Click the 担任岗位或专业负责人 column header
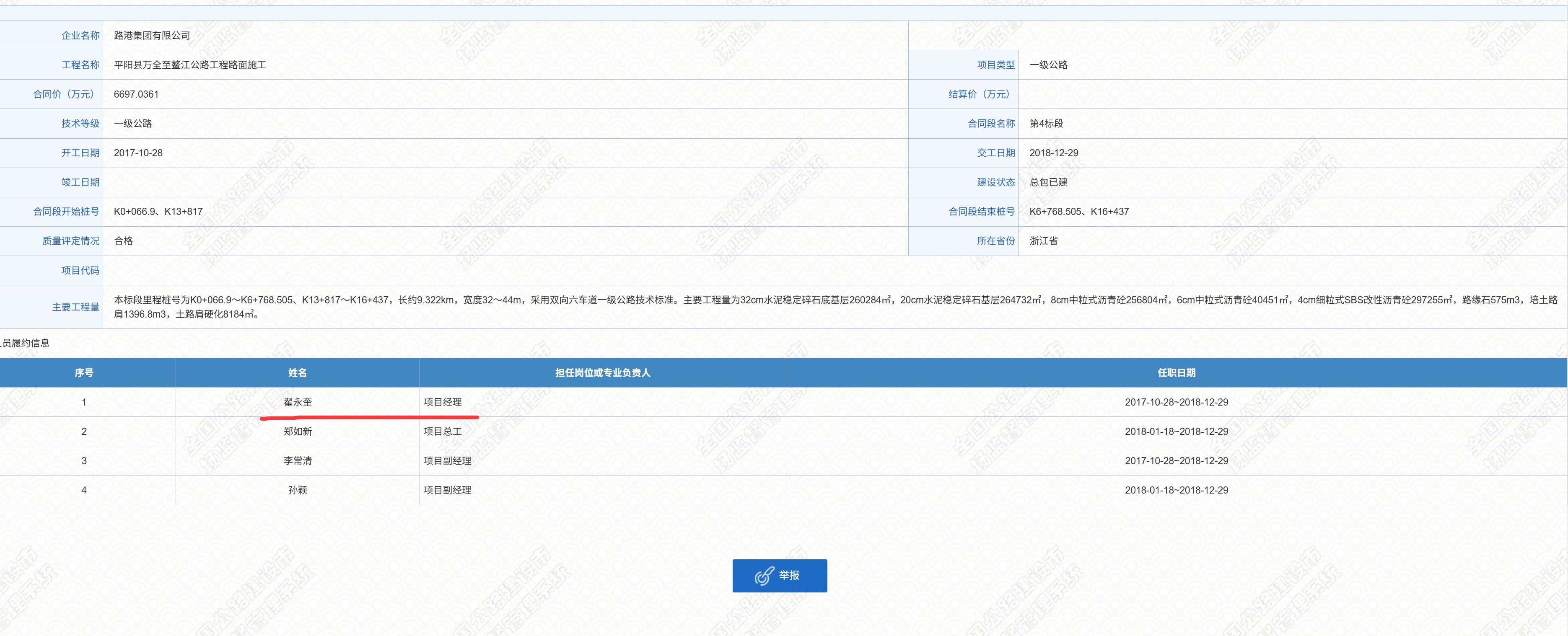Viewport: 1568px width, 636px height. point(603,372)
